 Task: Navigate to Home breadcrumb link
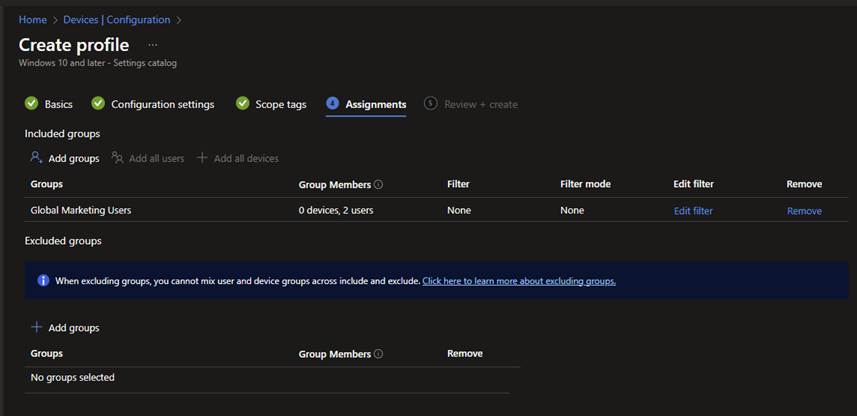pyautogui.click(x=33, y=20)
